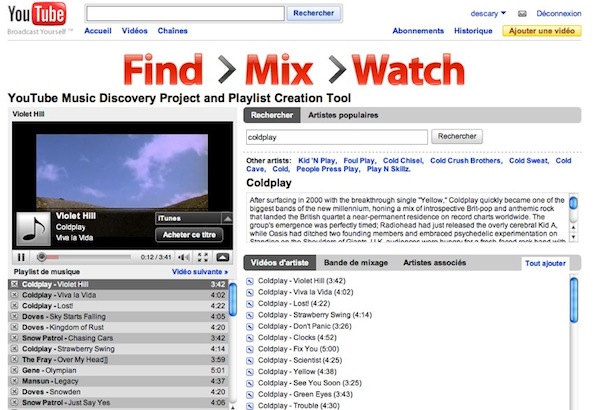The image size is (600, 410).
Task: Open the Bande de mixage tab
Action: [356, 263]
